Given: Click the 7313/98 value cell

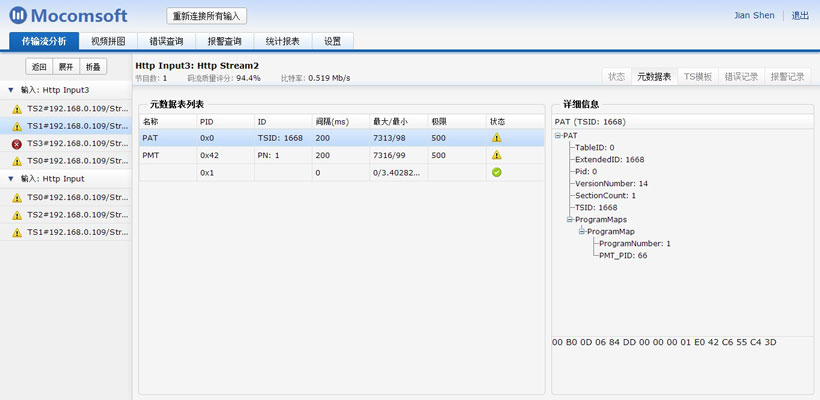Looking at the screenshot, I should click(x=398, y=138).
